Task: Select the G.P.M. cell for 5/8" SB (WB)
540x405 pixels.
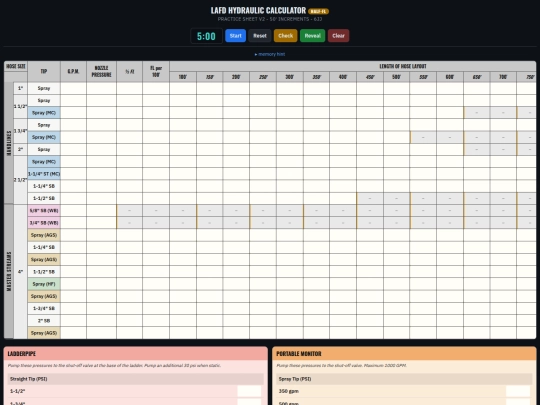Action: click(73, 210)
